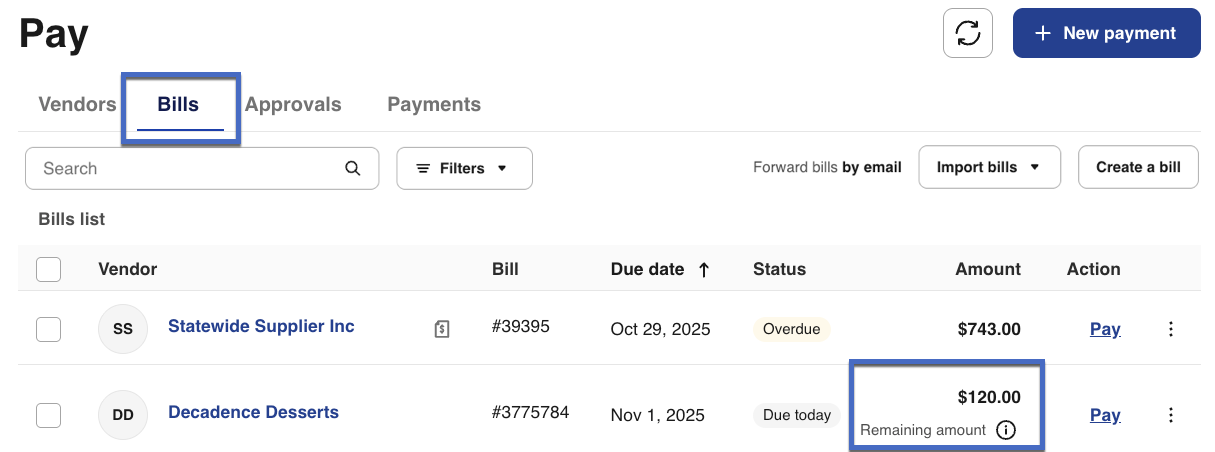Open the three-dot menu for Decadence Desserts
Viewport: 1215px width, 452px height.
[x=1171, y=415]
